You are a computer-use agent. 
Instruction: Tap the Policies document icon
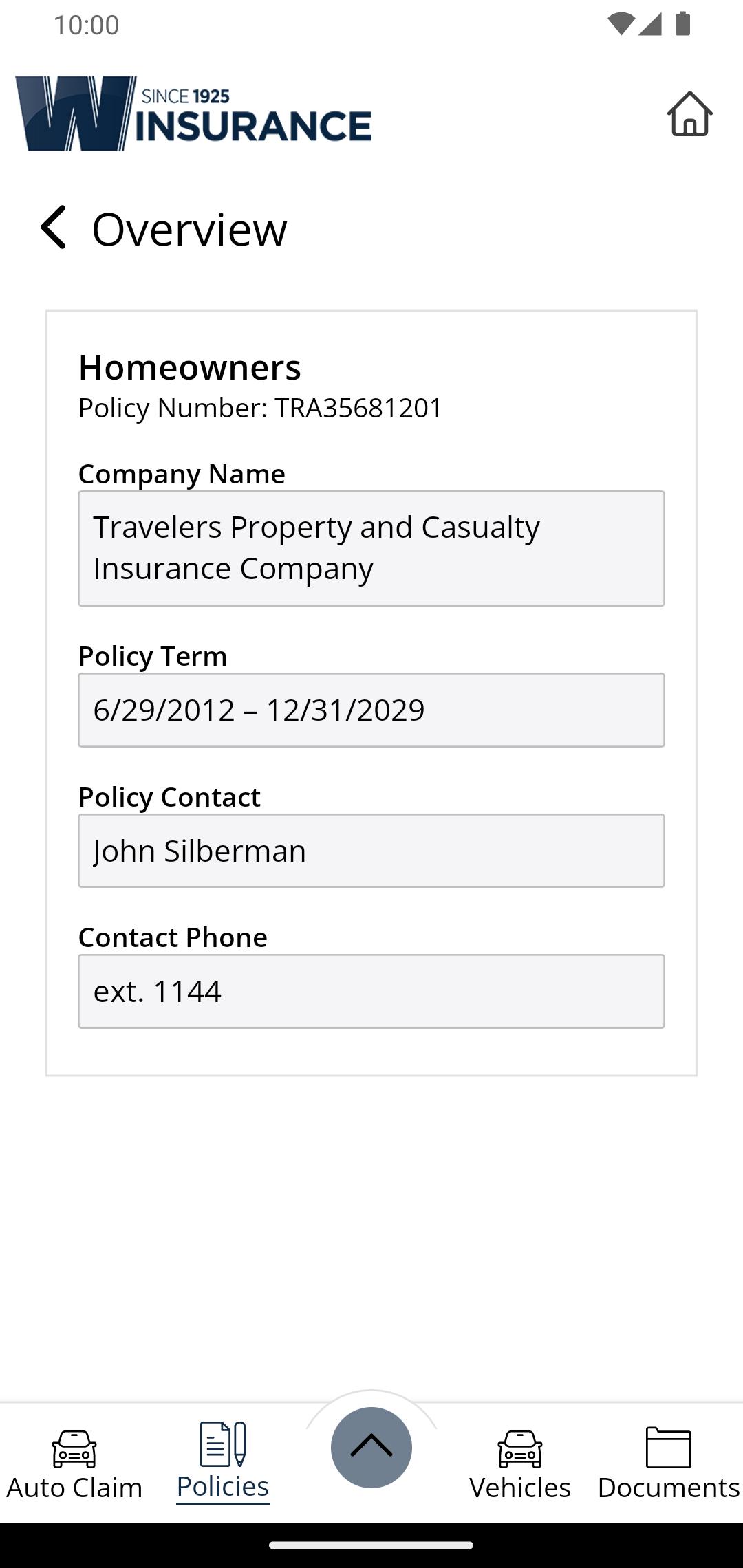click(222, 1444)
